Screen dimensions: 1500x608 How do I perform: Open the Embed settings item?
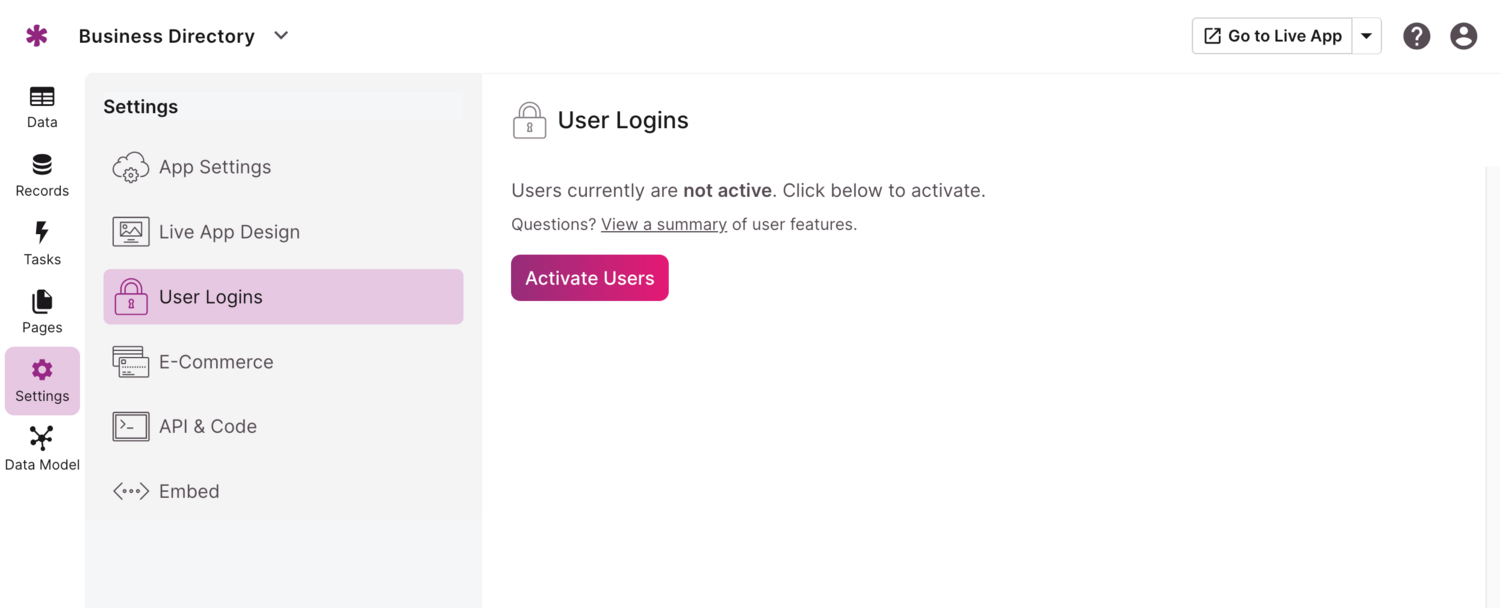189,492
